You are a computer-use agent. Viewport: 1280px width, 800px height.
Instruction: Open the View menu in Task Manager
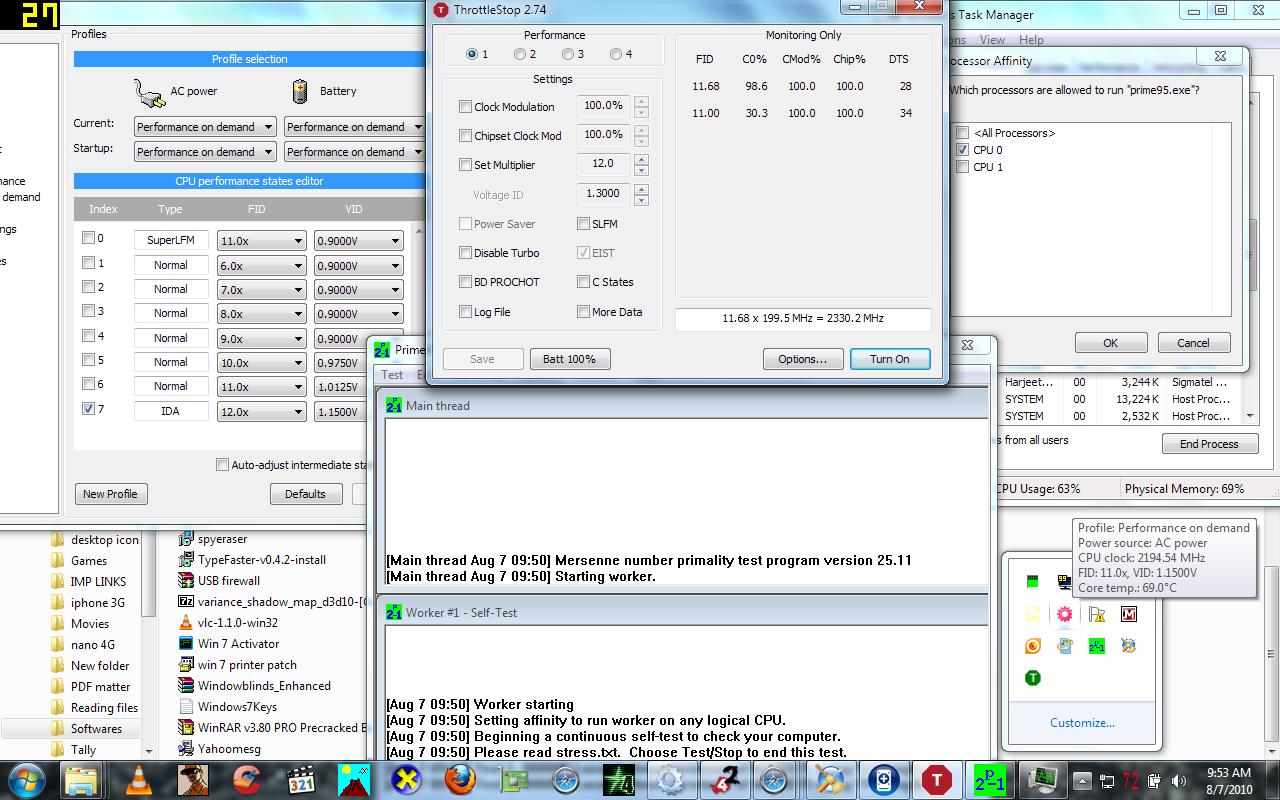tap(992, 40)
